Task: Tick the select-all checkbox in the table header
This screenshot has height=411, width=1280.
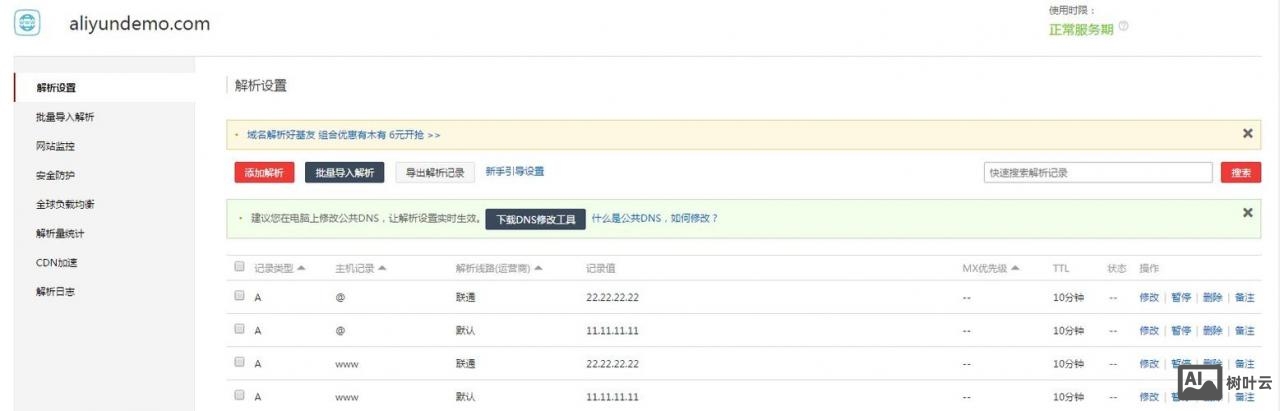Action: point(239,267)
